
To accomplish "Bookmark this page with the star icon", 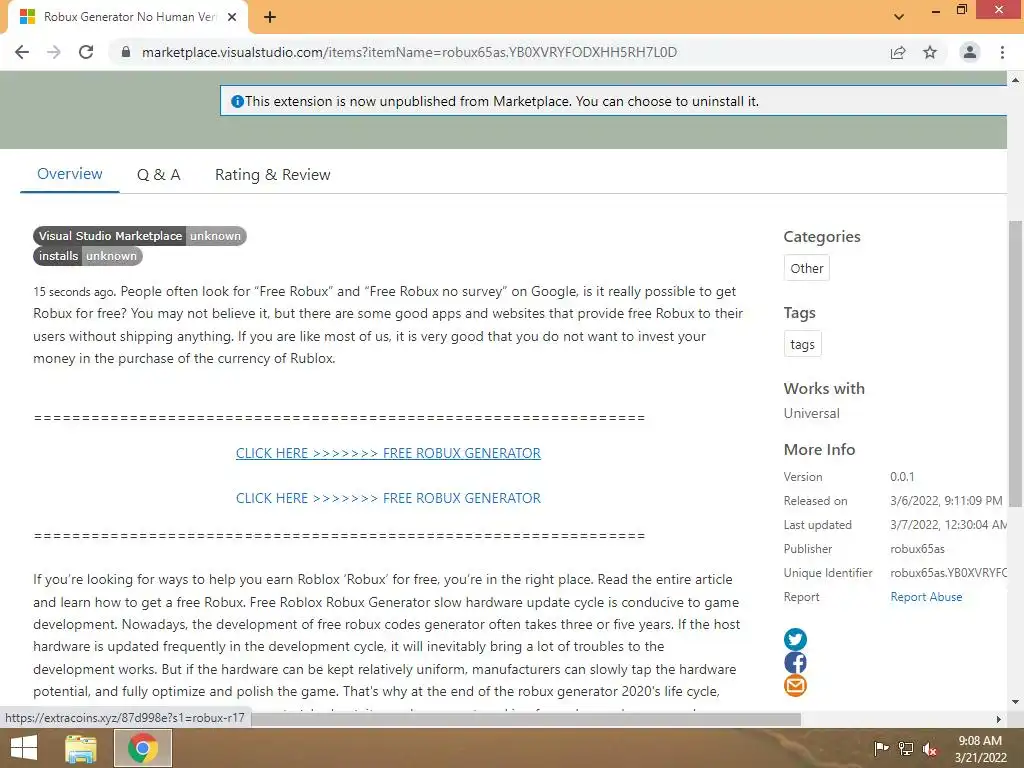I will tap(930, 52).
